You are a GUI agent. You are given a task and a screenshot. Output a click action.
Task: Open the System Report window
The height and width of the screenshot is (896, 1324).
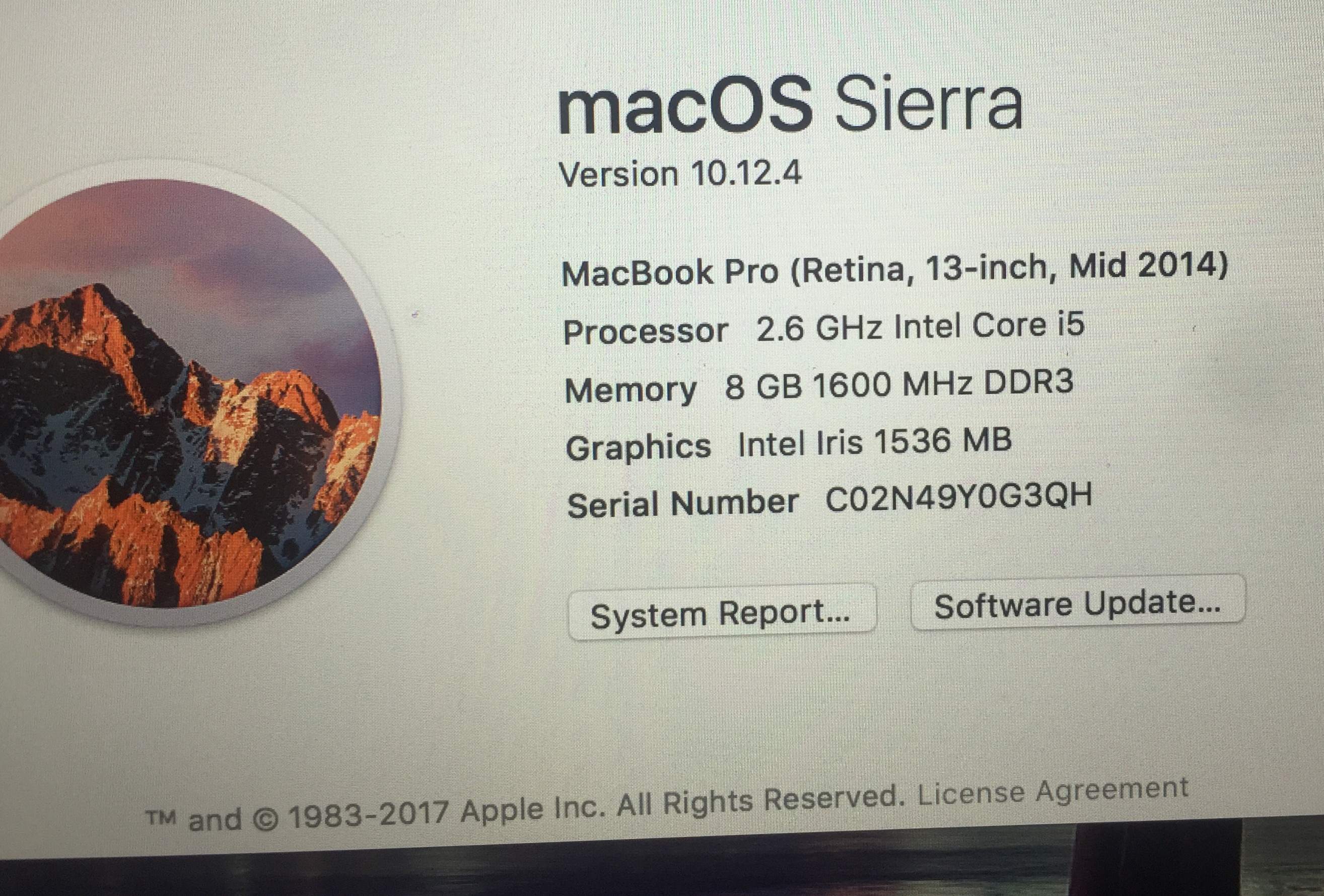pos(722,613)
